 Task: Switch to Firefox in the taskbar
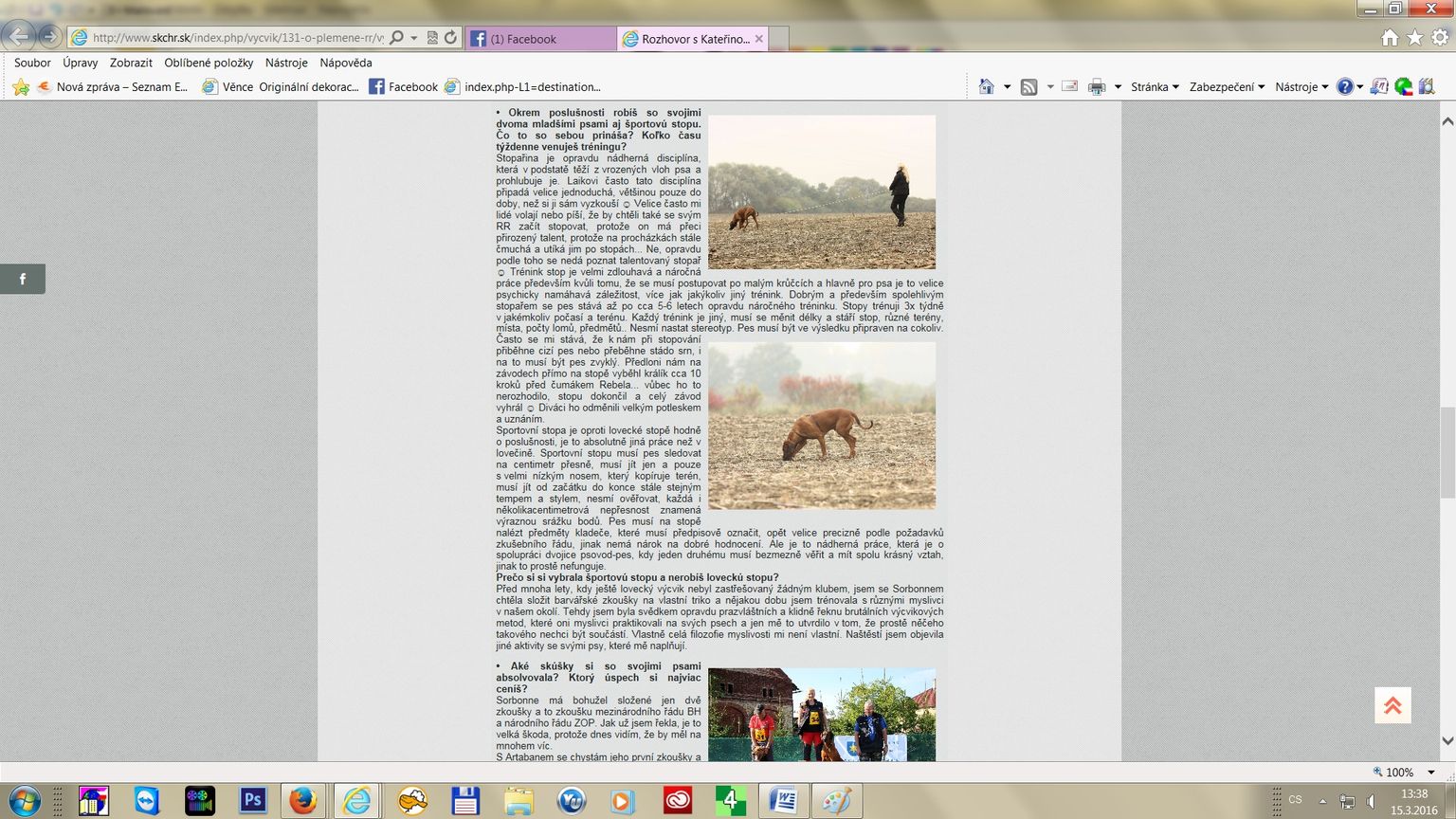click(x=303, y=801)
